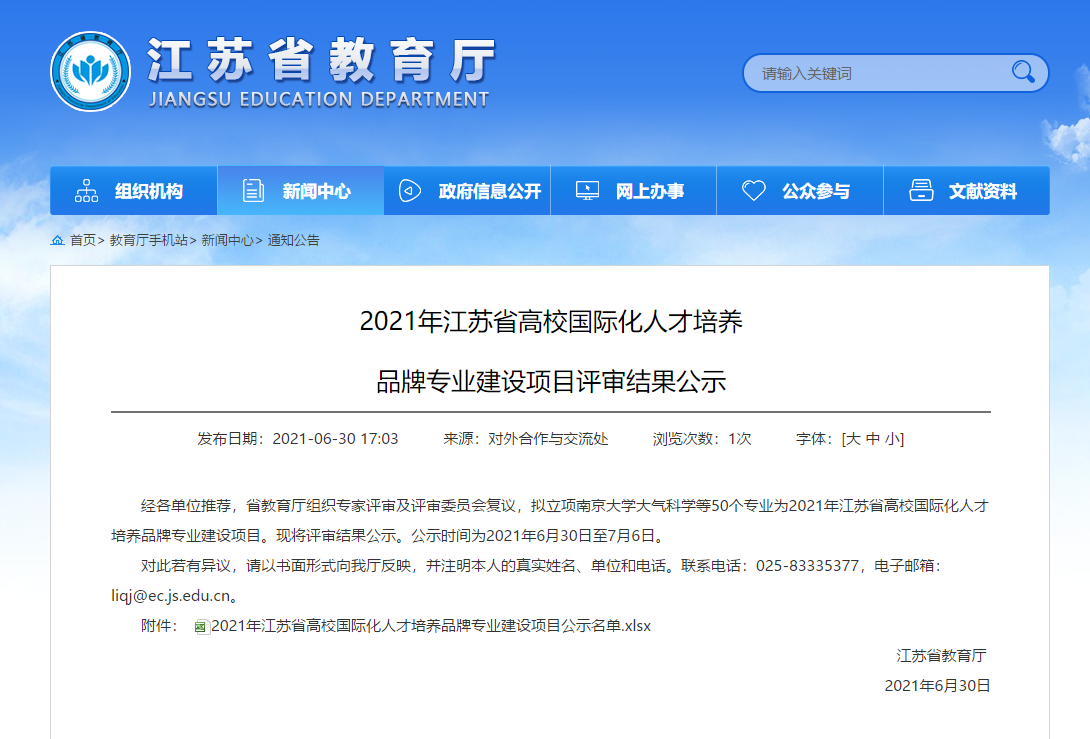Select the 公众参与 menu item
Screen dimensions: 1090x739
tap(815, 191)
